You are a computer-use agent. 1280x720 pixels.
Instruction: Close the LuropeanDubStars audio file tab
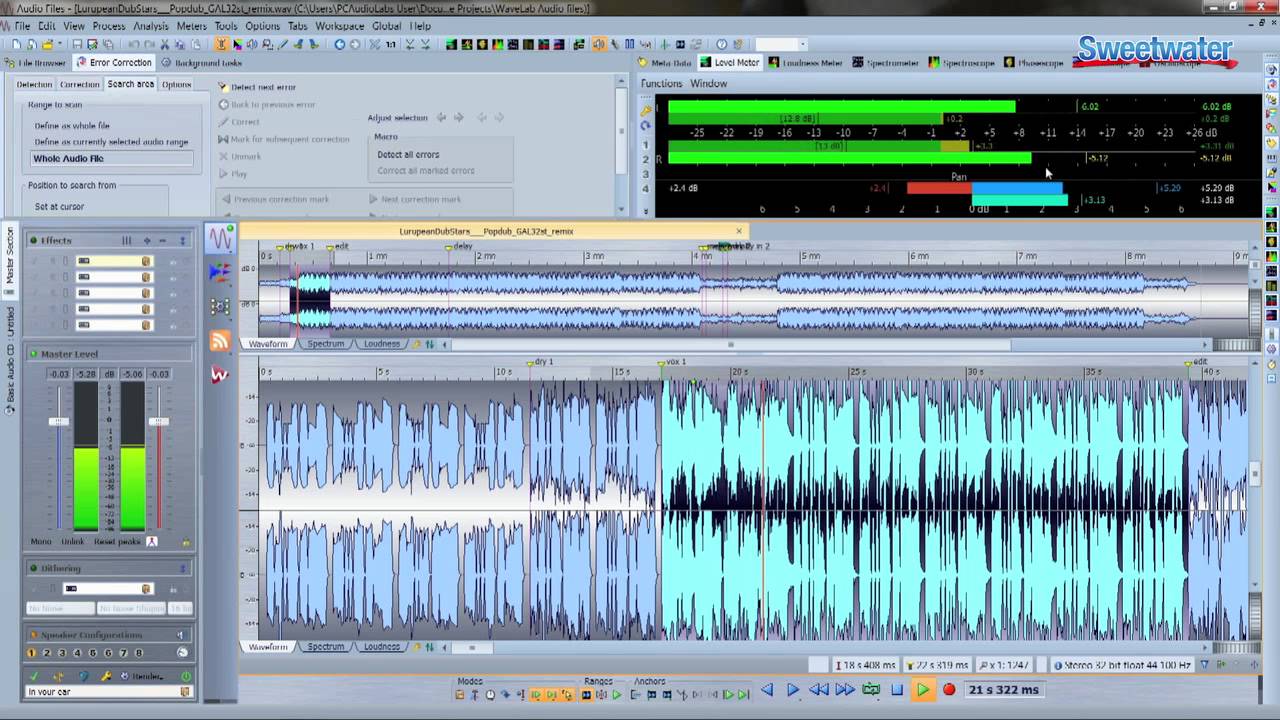pos(739,231)
